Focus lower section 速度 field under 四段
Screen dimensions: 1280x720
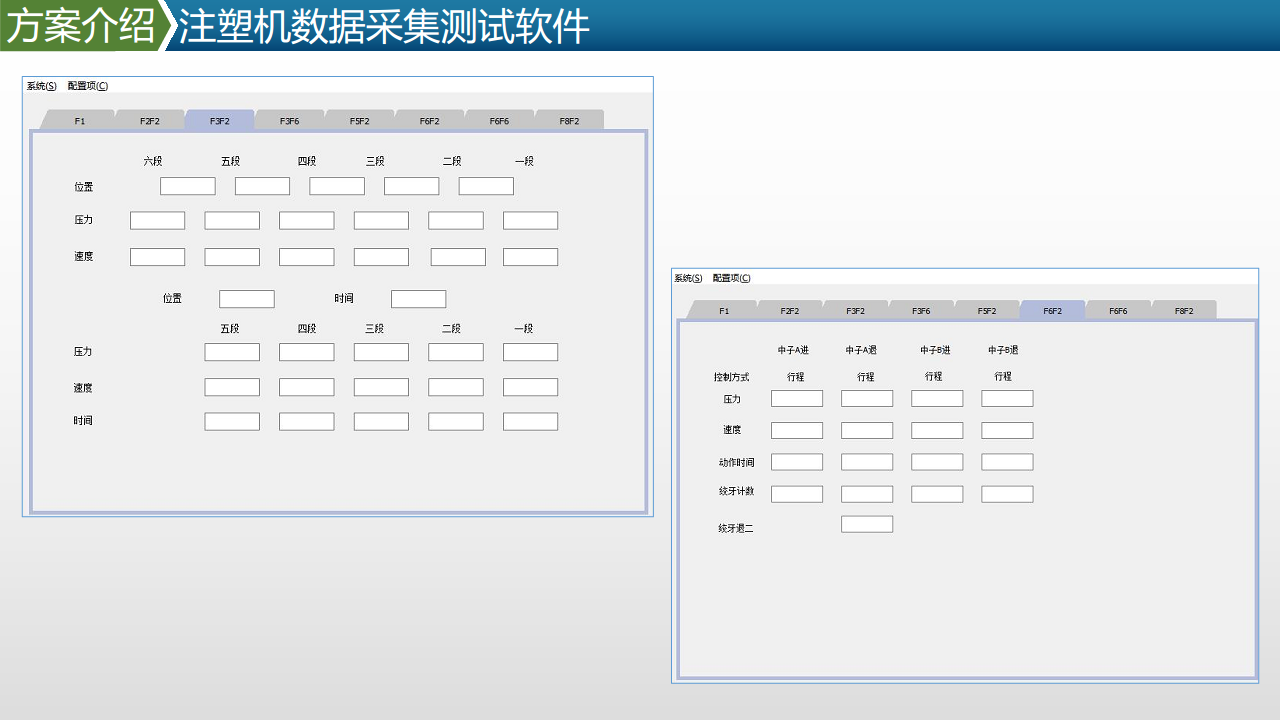click(307, 387)
